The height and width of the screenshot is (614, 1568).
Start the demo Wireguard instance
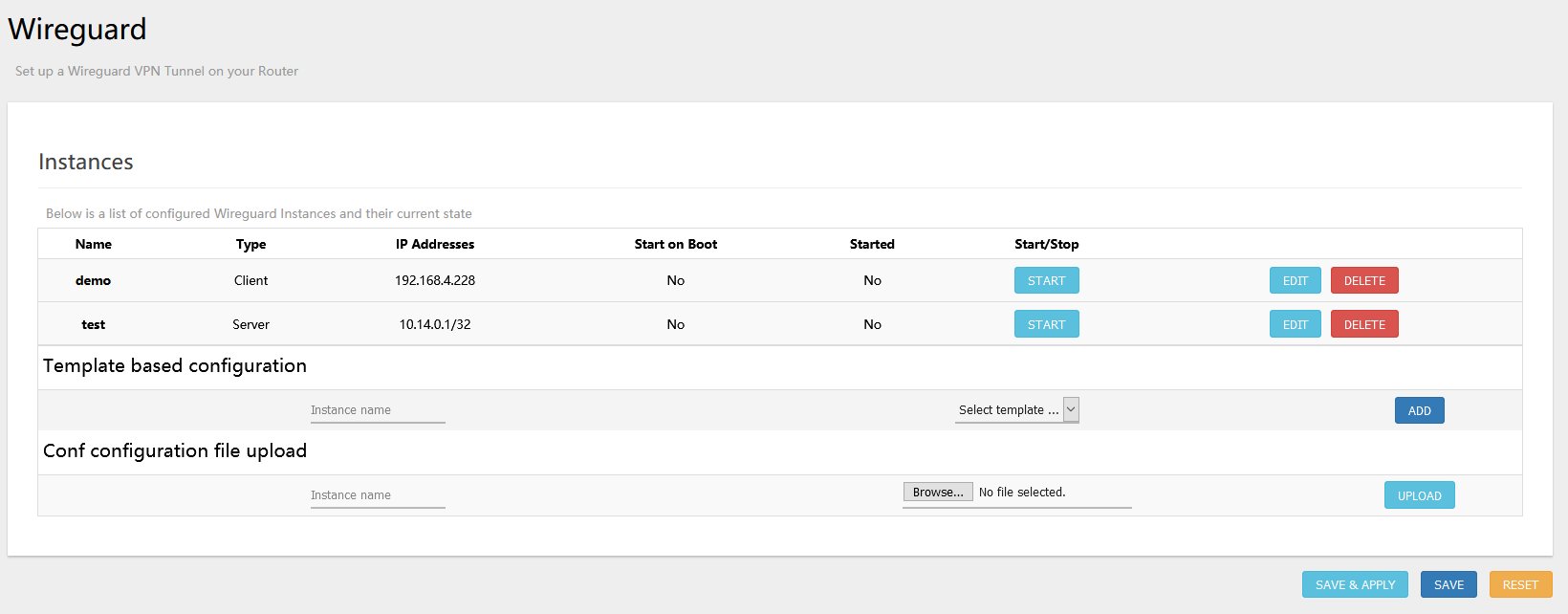[1046, 280]
